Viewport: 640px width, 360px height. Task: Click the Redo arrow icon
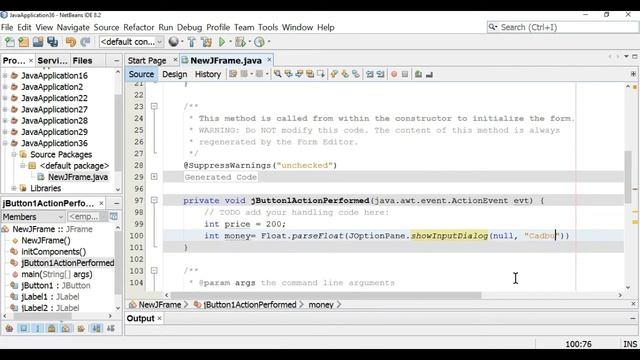coord(85,42)
